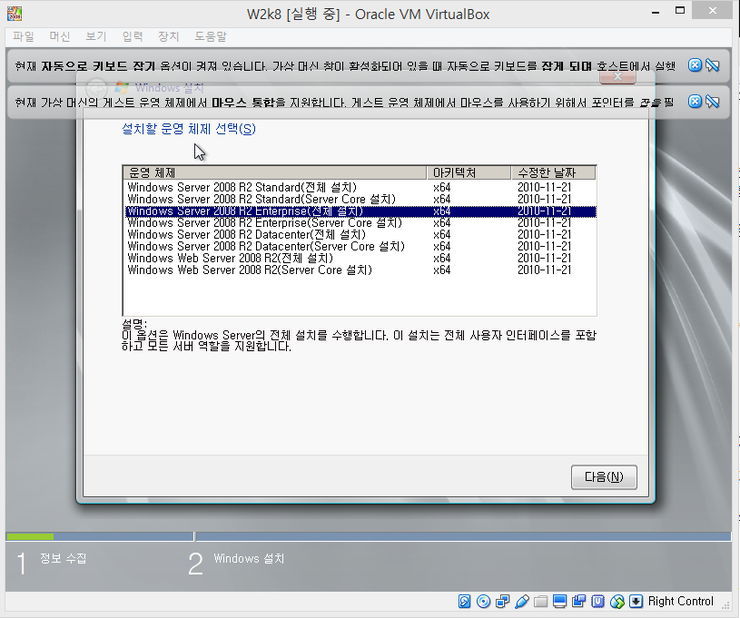Click the USB devices icon in status bar

point(522,601)
